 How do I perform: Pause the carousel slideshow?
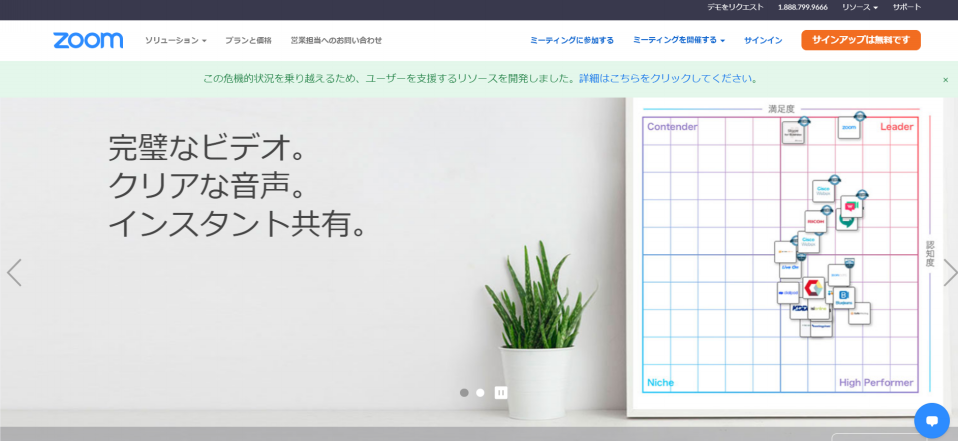click(x=501, y=393)
